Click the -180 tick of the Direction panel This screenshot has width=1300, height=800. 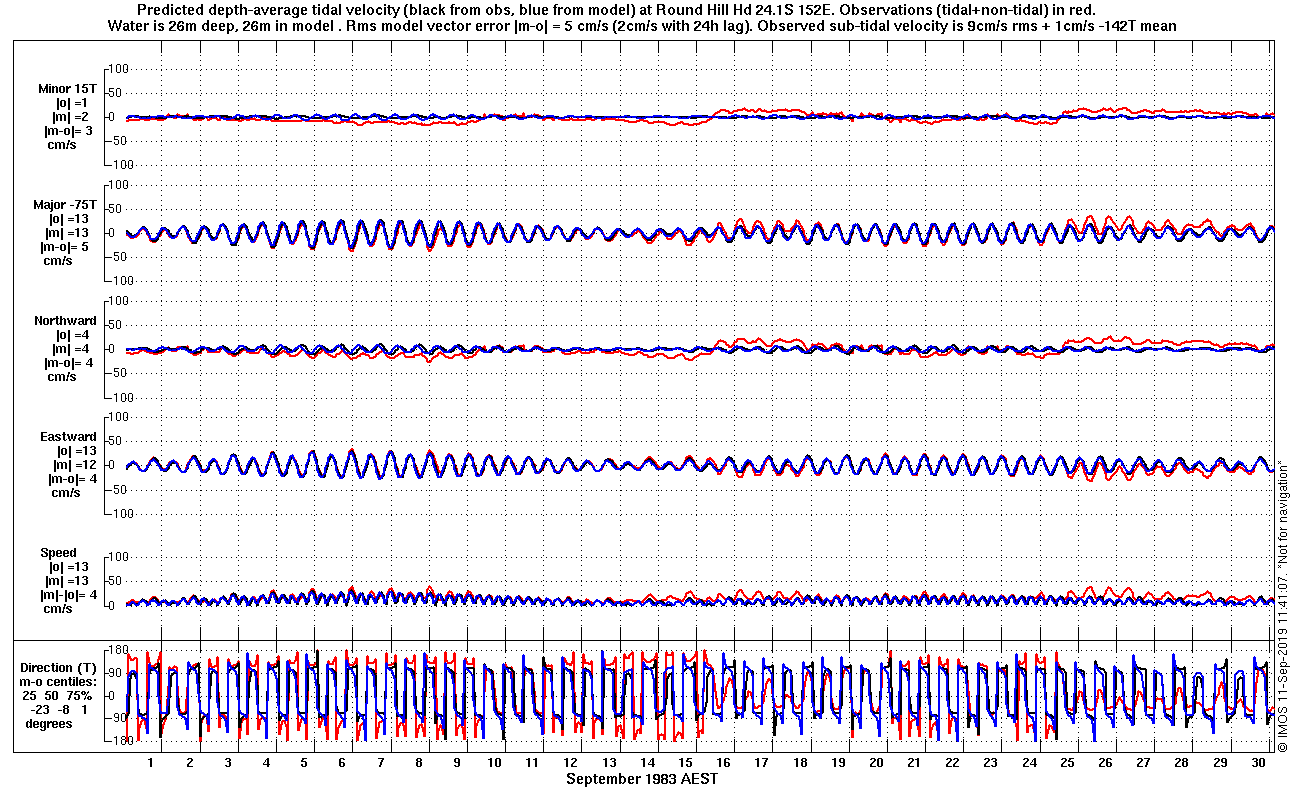pos(118,740)
